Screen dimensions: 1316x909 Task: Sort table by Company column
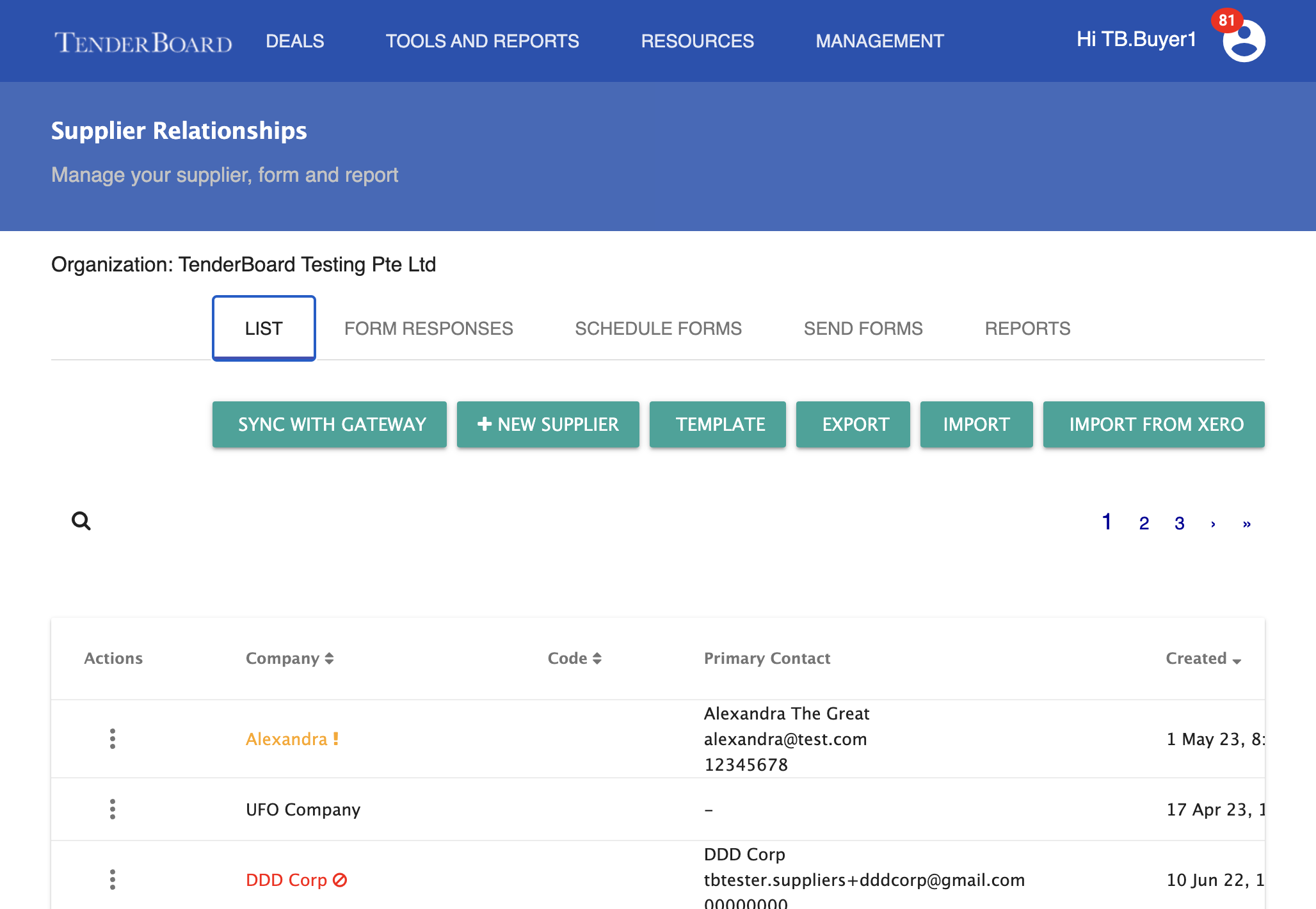click(x=290, y=658)
